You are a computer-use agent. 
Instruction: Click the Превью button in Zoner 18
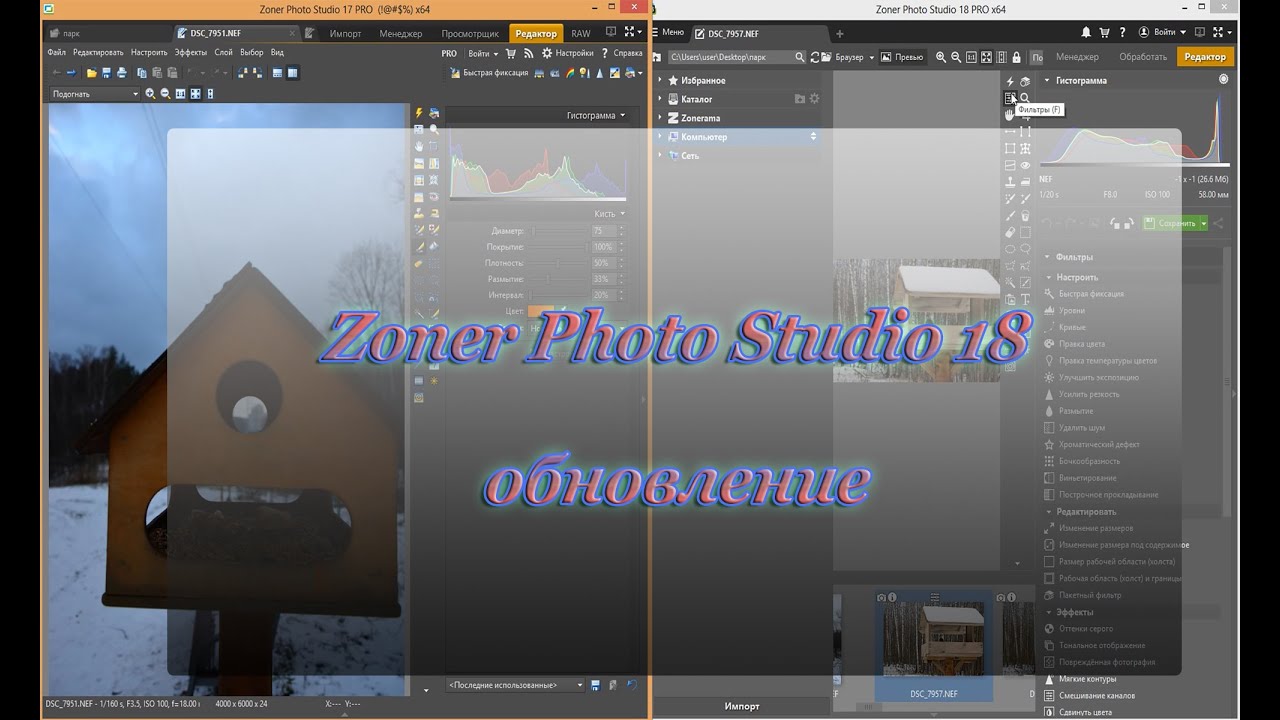[903, 57]
